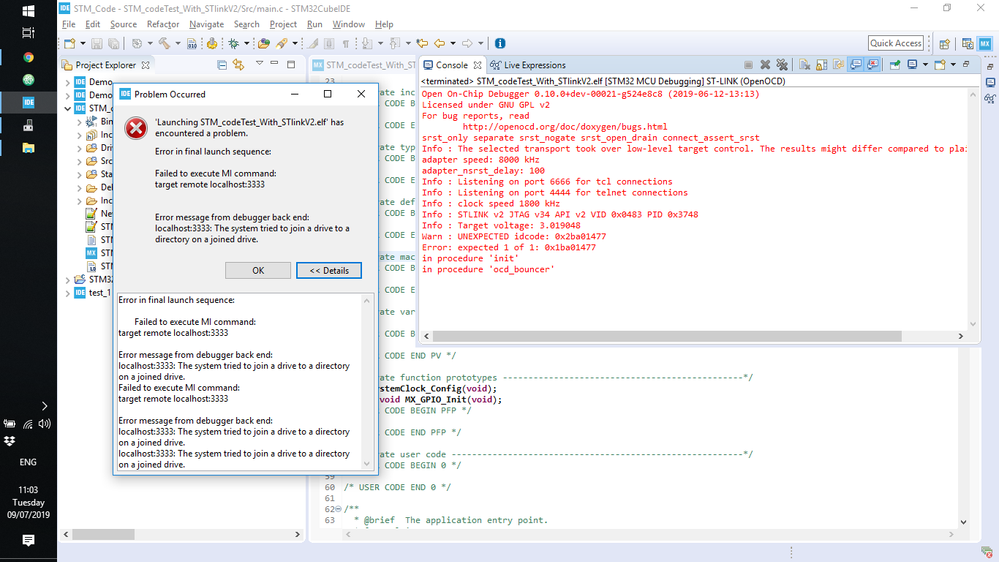Open the Build hammer dropdown arrow
This screenshot has width=999, height=562.
[x=177, y=43]
